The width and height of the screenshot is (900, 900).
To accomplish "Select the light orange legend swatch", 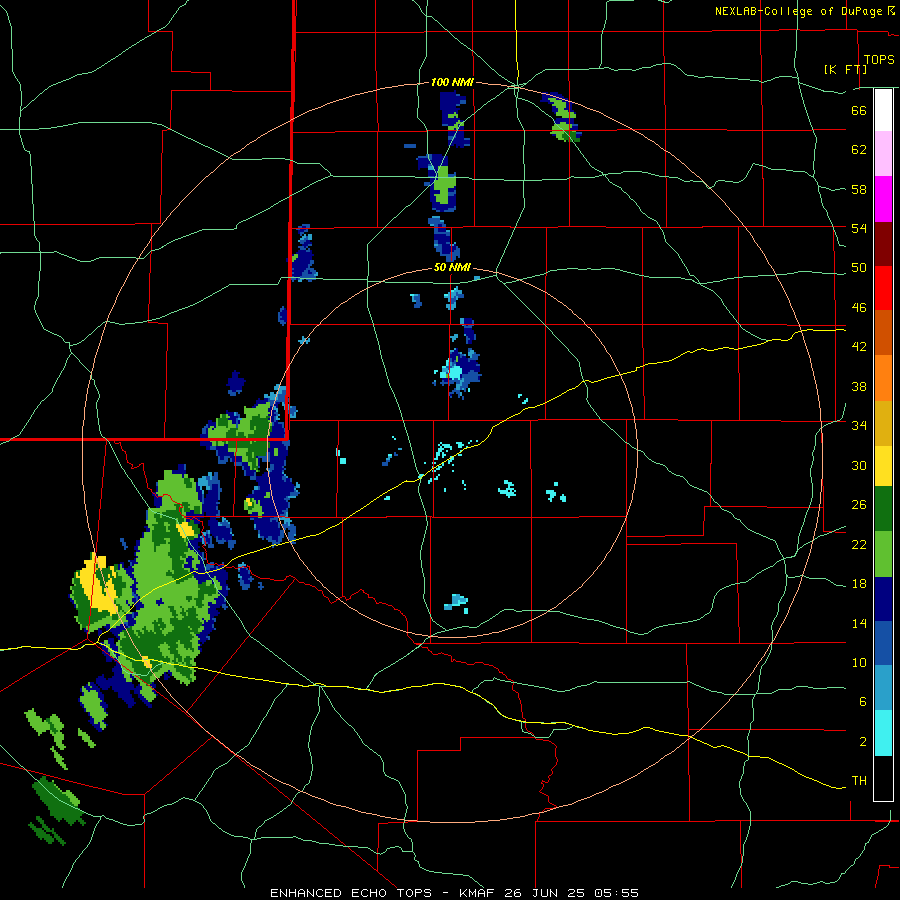I will click(883, 378).
